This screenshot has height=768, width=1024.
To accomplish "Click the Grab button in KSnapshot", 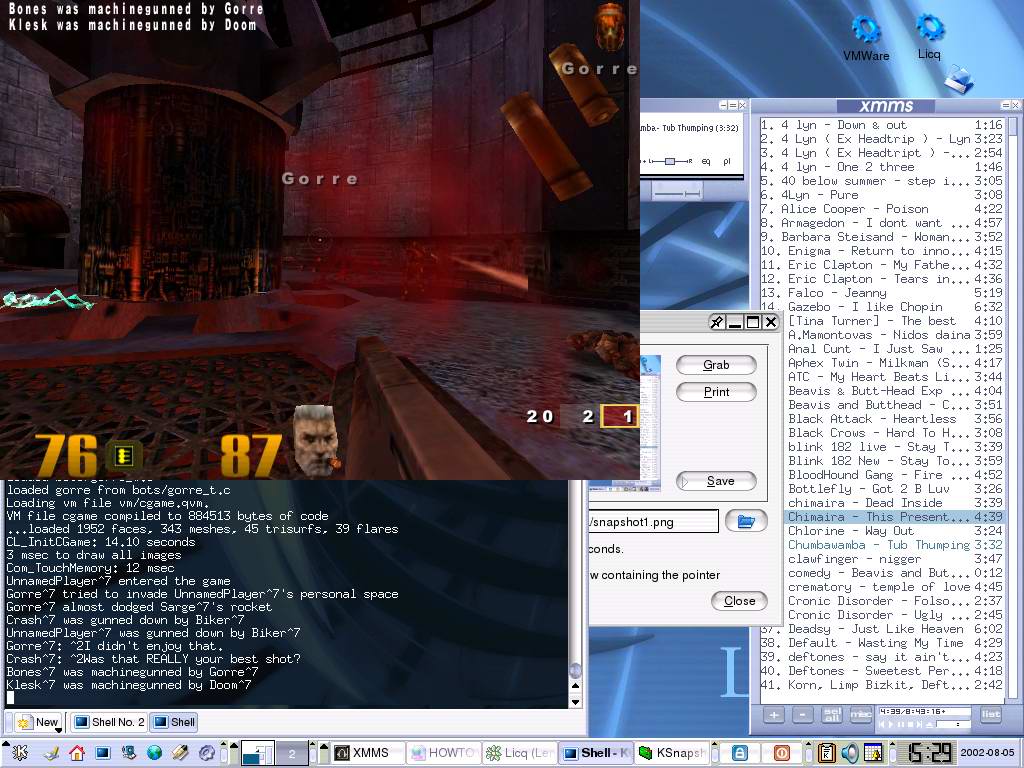I will point(716,365).
